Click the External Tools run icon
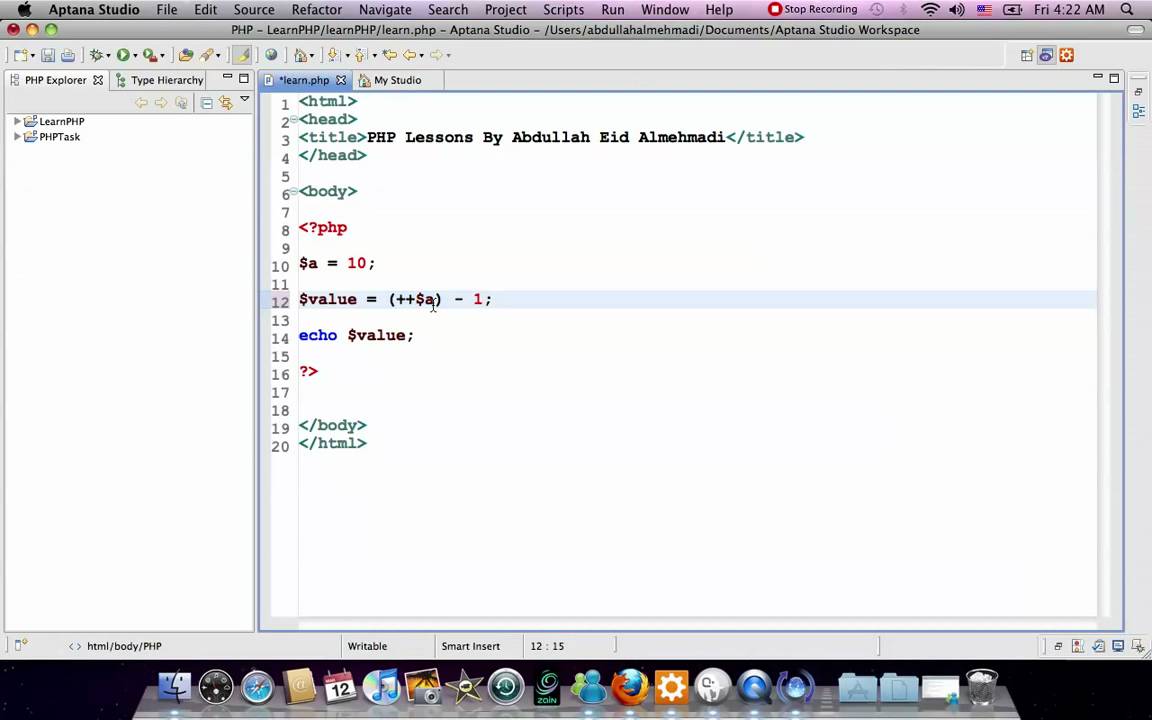The image size is (1152, 720). [150, 55]
